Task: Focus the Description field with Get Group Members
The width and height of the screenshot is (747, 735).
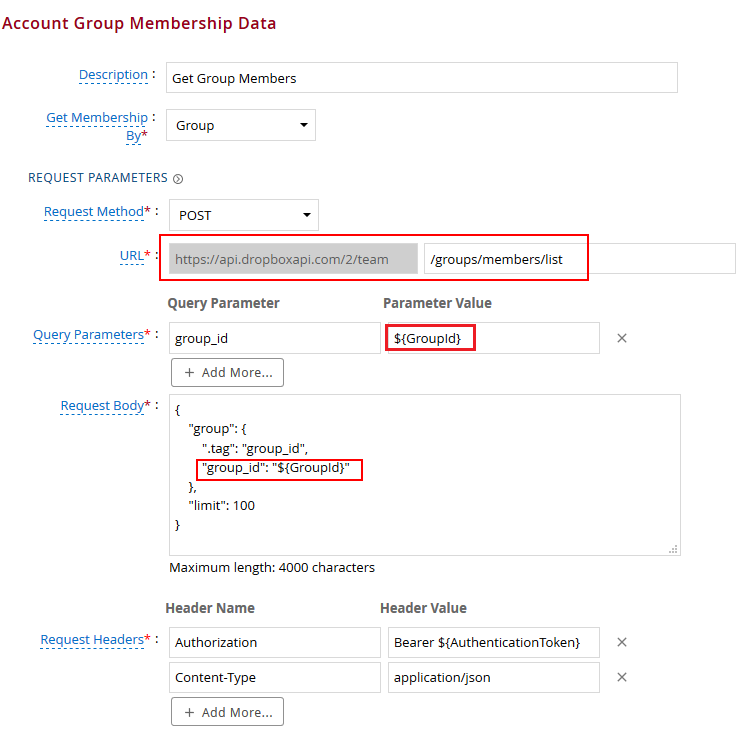Action: click(x=421, y=78)
